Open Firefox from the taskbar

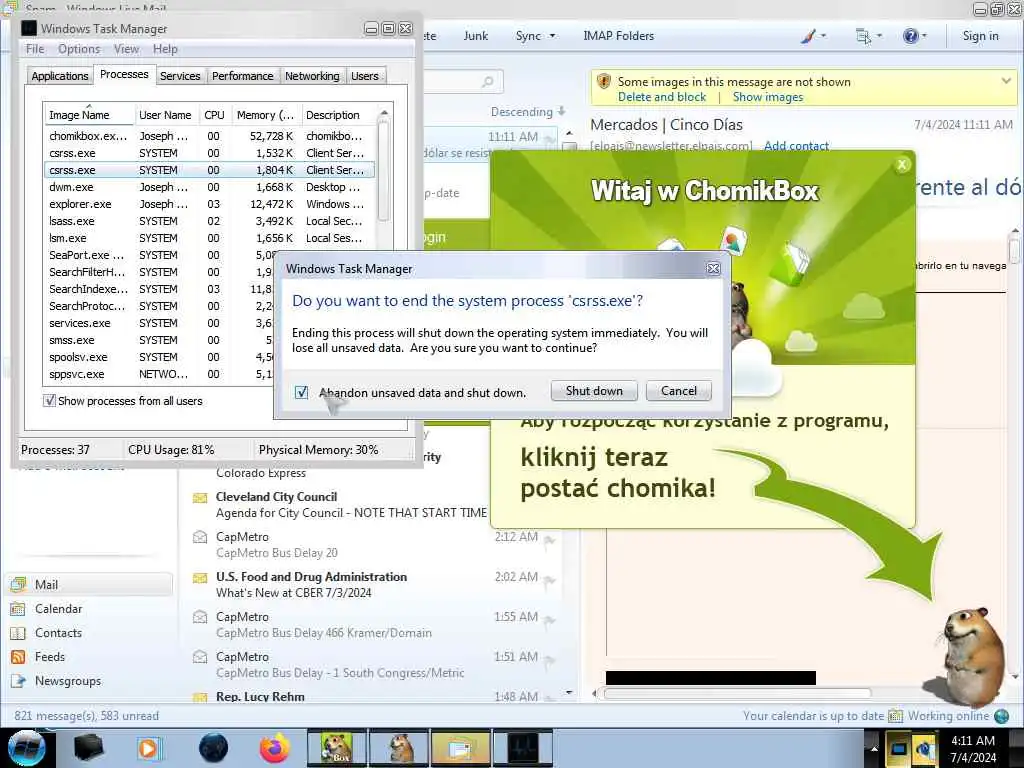tap(274, 748)
